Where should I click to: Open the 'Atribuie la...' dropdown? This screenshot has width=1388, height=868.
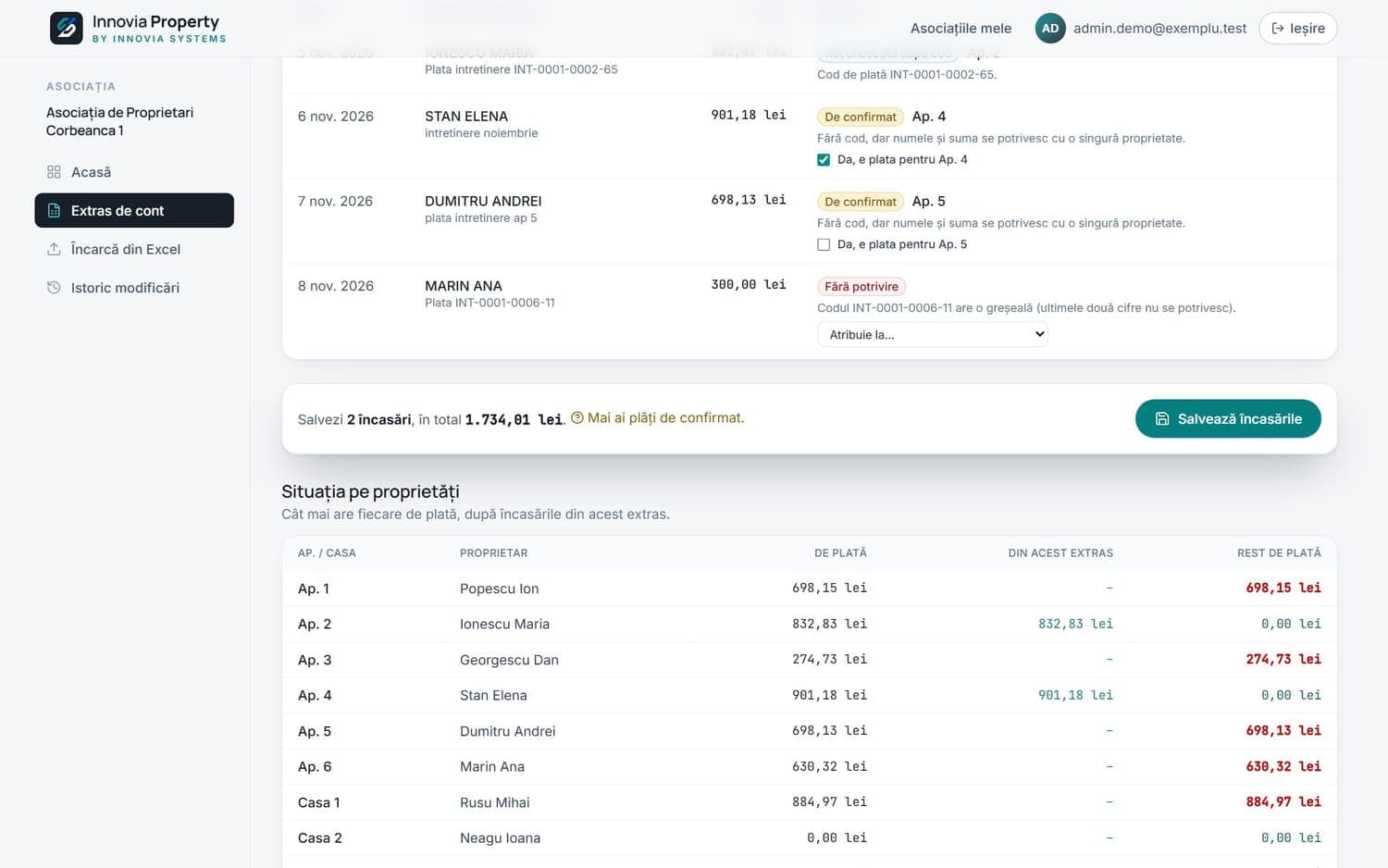[x=933, y=334]
